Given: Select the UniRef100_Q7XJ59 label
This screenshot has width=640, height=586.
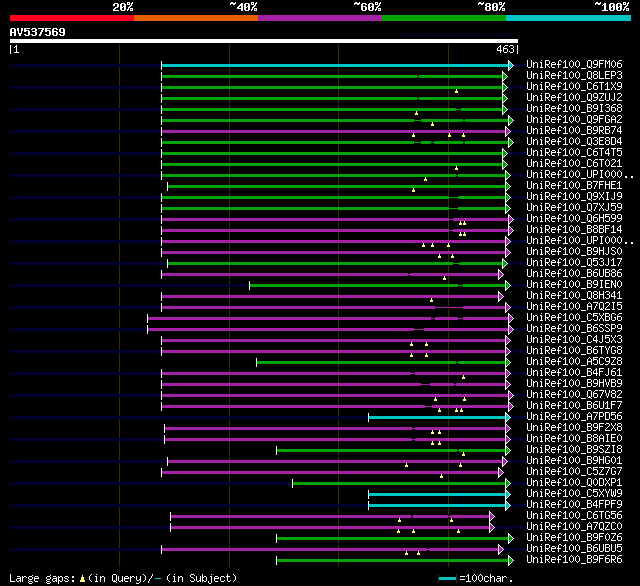Looking at the screenshot, I should coord(574,208).
